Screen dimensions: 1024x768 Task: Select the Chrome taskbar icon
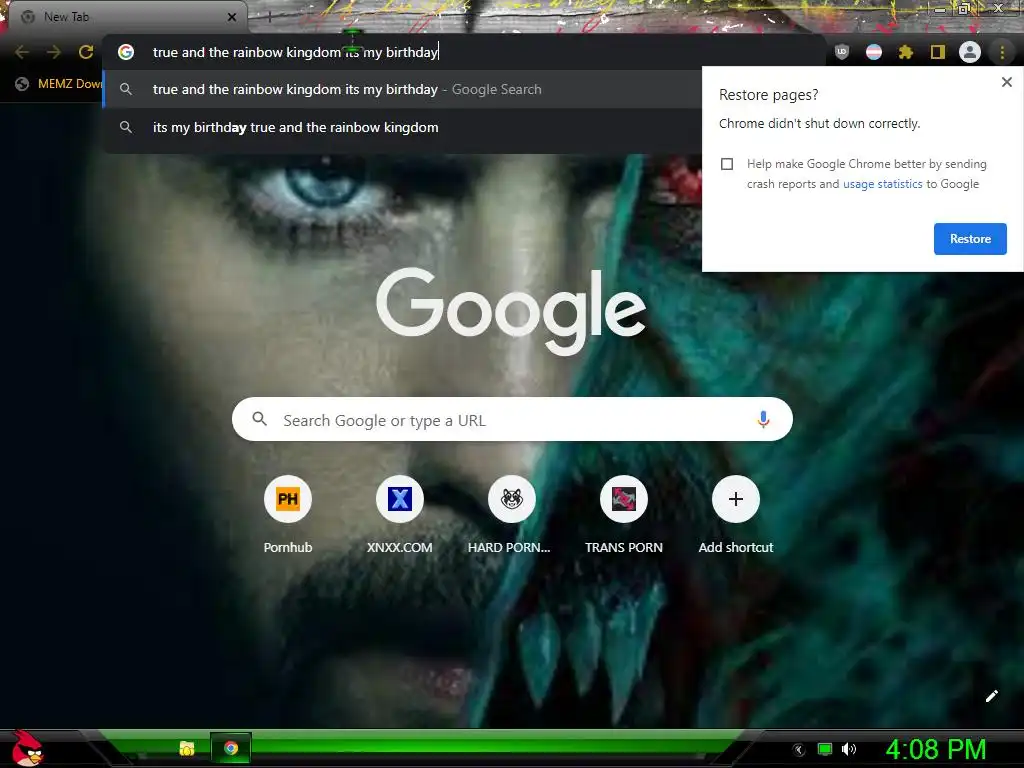(231, 748)
